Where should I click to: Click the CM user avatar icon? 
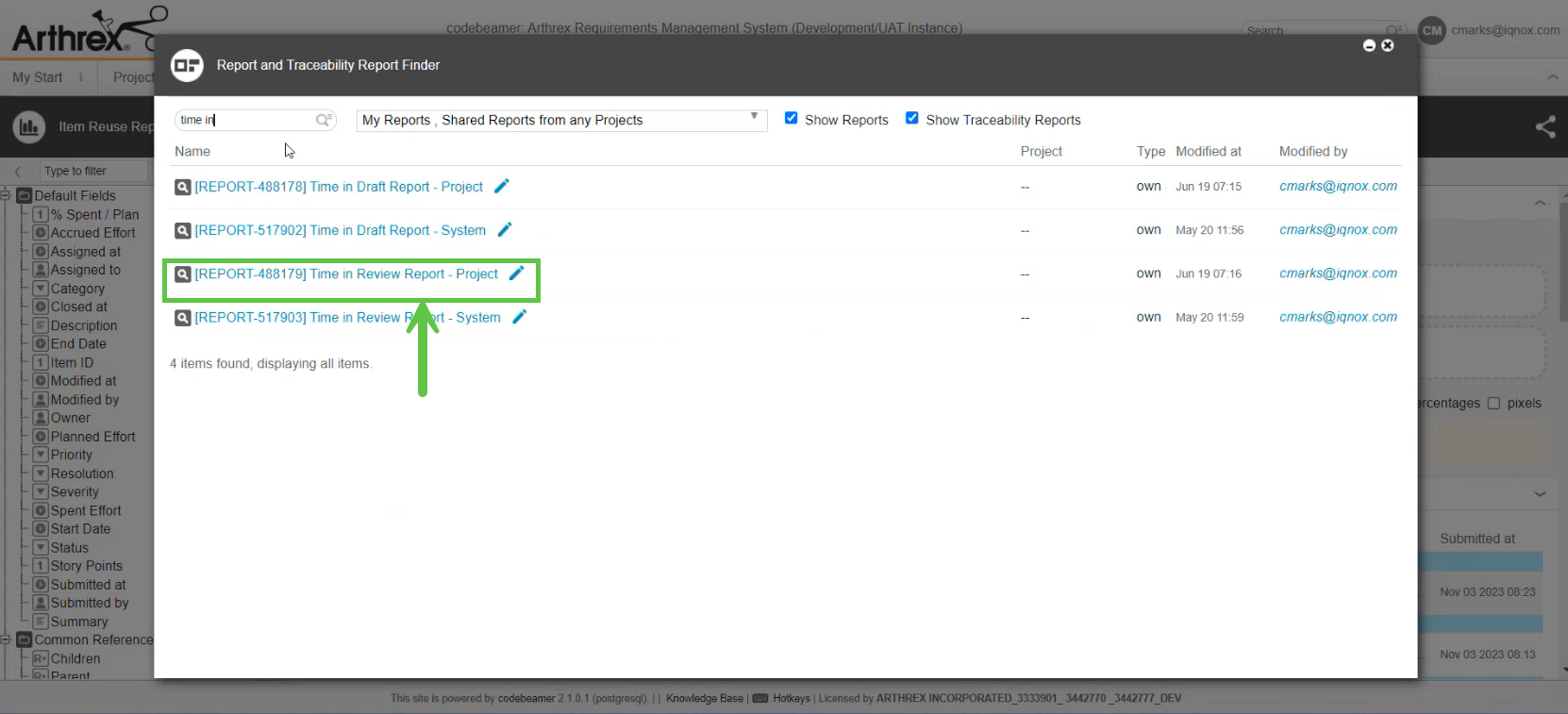1431,30
